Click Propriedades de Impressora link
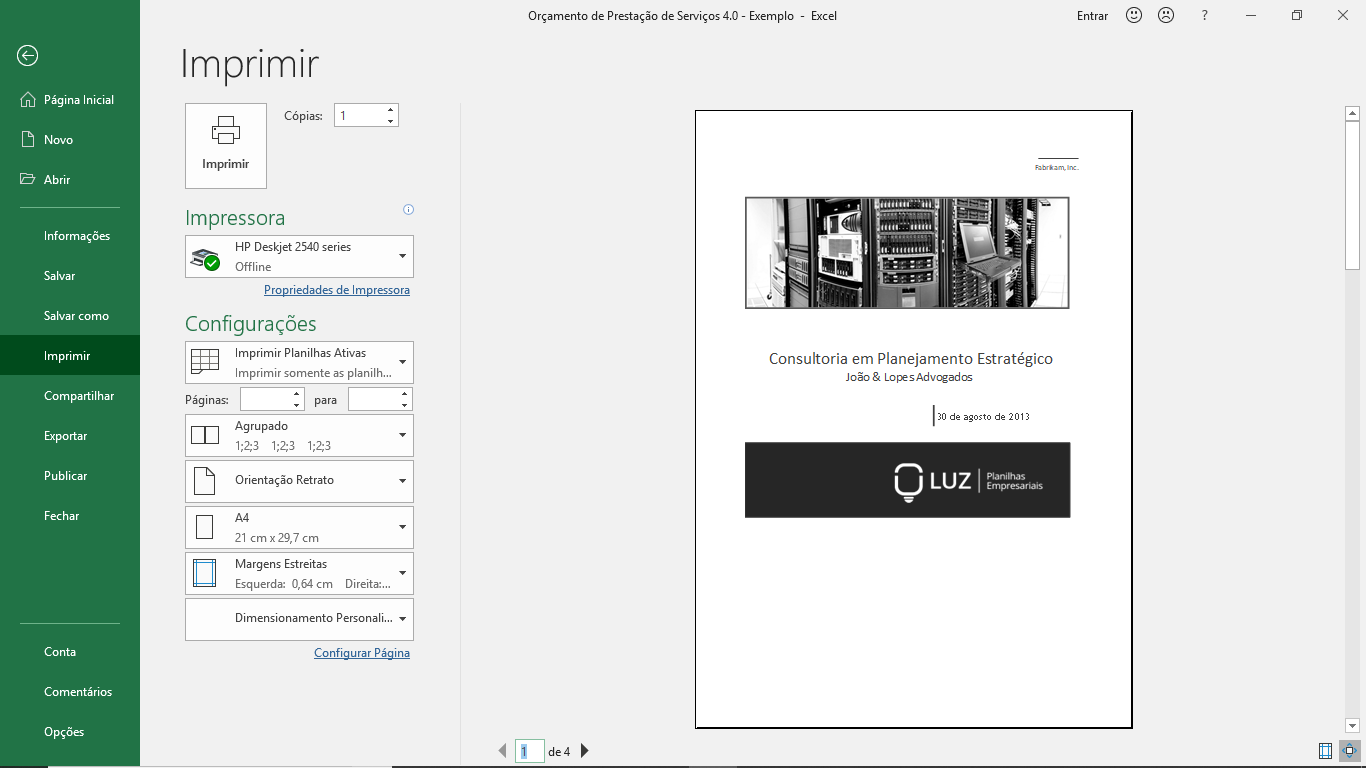The height and width of the screenshot is (768, 1366). click(337, 290)
